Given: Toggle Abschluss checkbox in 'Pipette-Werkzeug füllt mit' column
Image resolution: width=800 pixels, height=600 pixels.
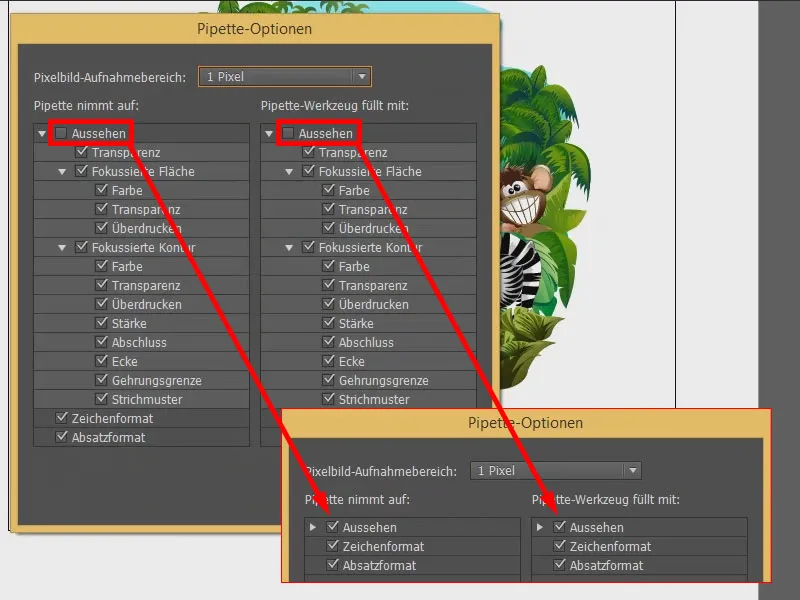Looking at the screenshot, I should point(329,342).
